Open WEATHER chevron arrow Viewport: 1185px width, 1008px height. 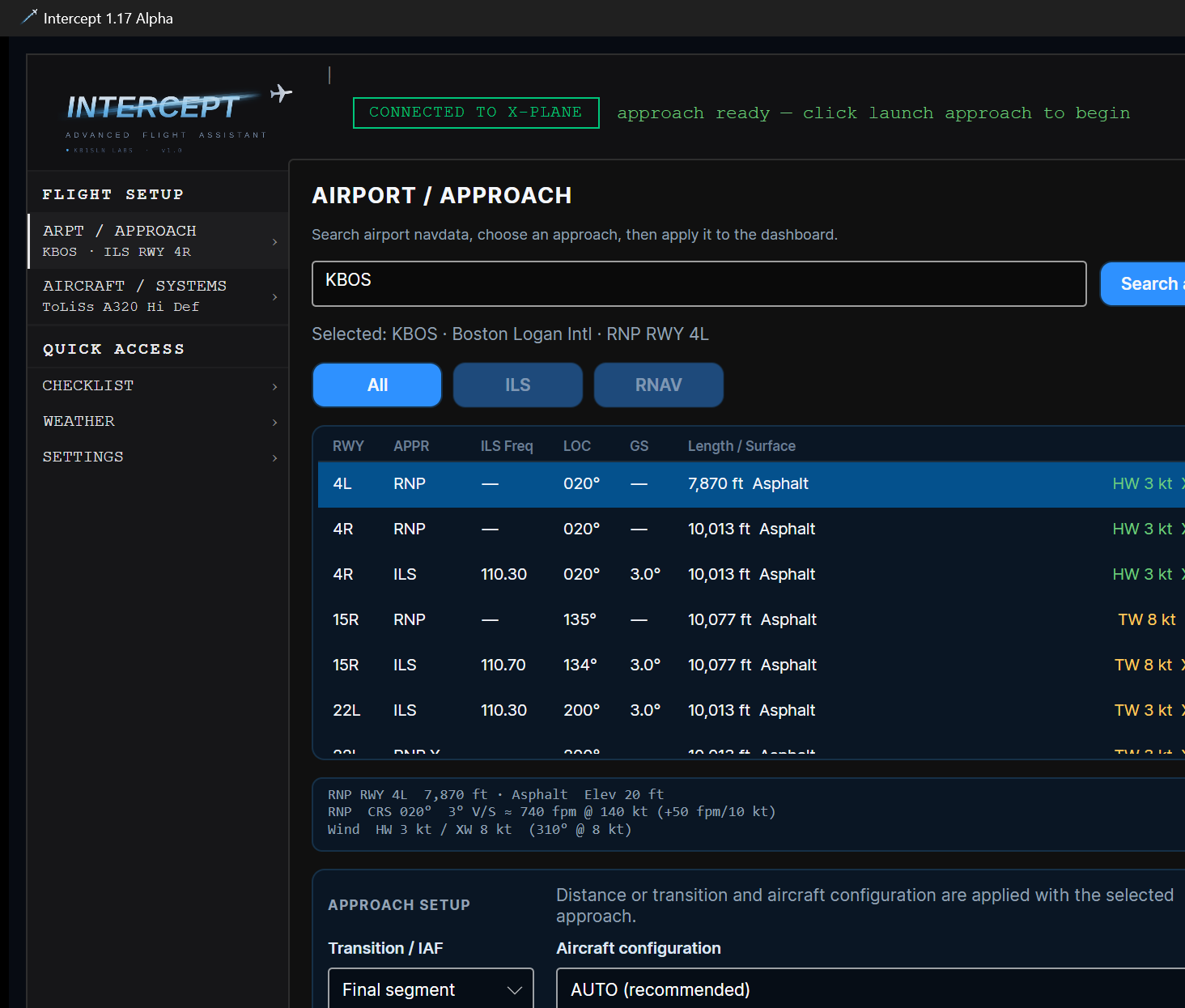tap(275, 422)
